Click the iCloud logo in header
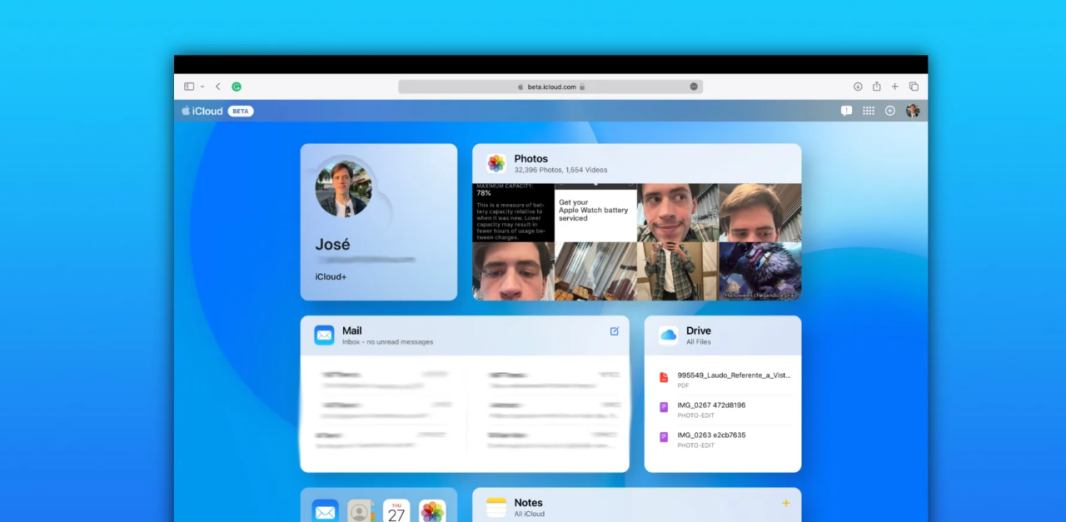This screenshot has width=1066, height=522. click(202, 111)
